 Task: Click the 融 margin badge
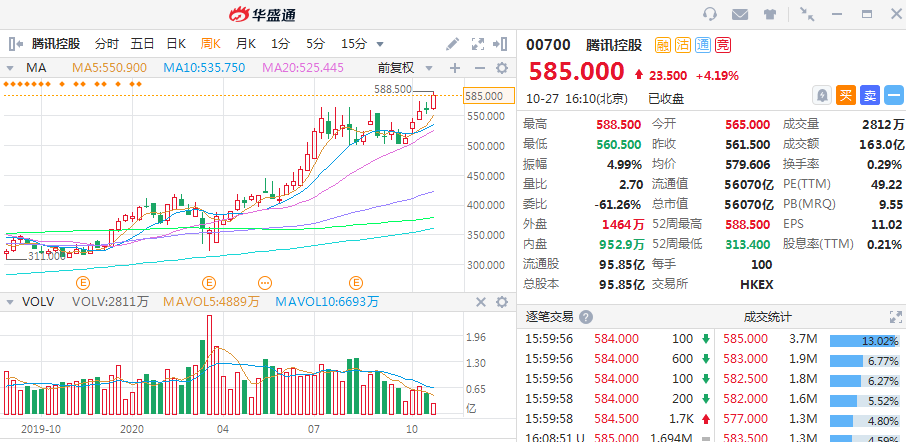coord(662,44)
